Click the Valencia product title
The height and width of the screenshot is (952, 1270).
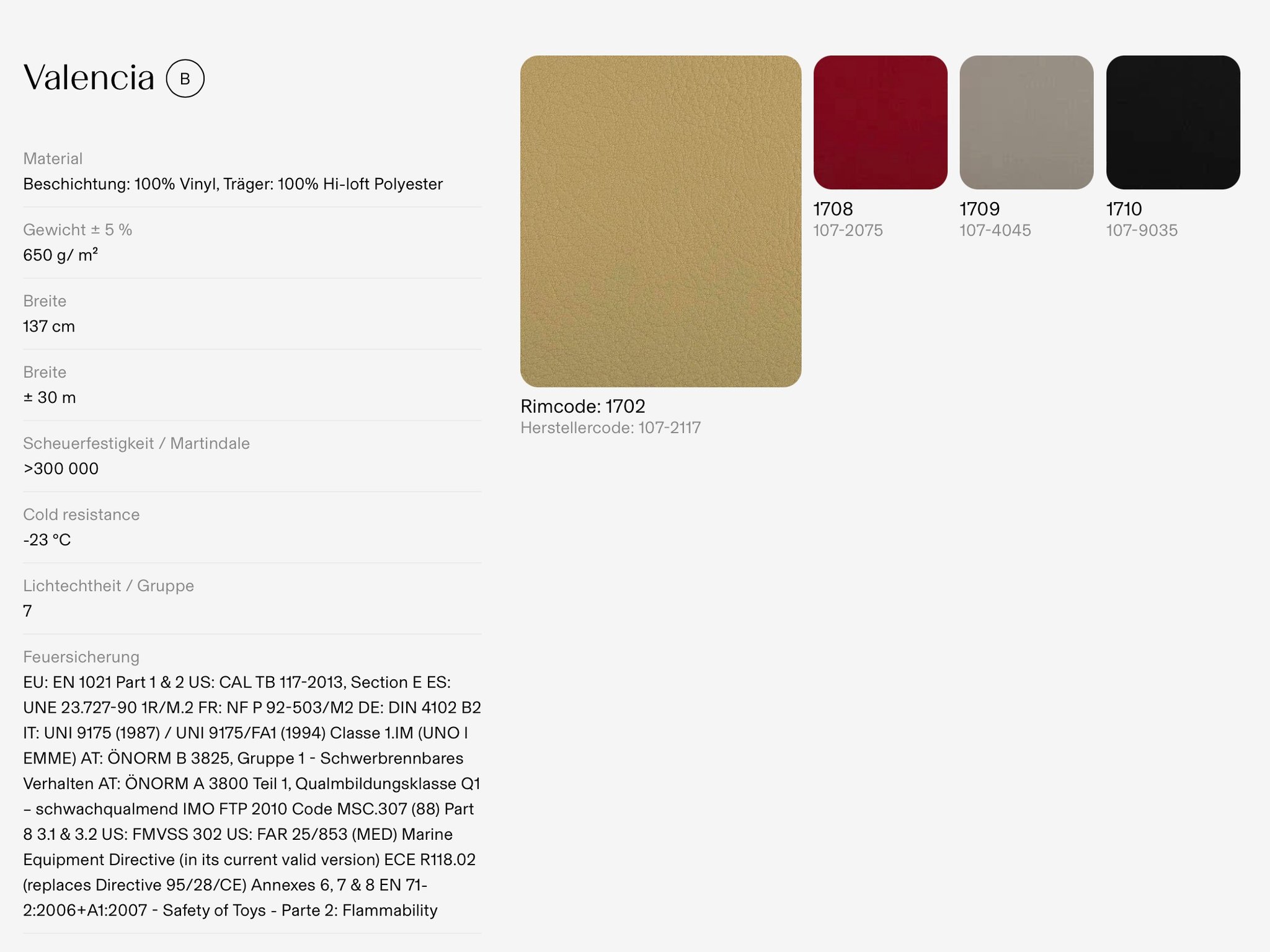click(89, 78)
